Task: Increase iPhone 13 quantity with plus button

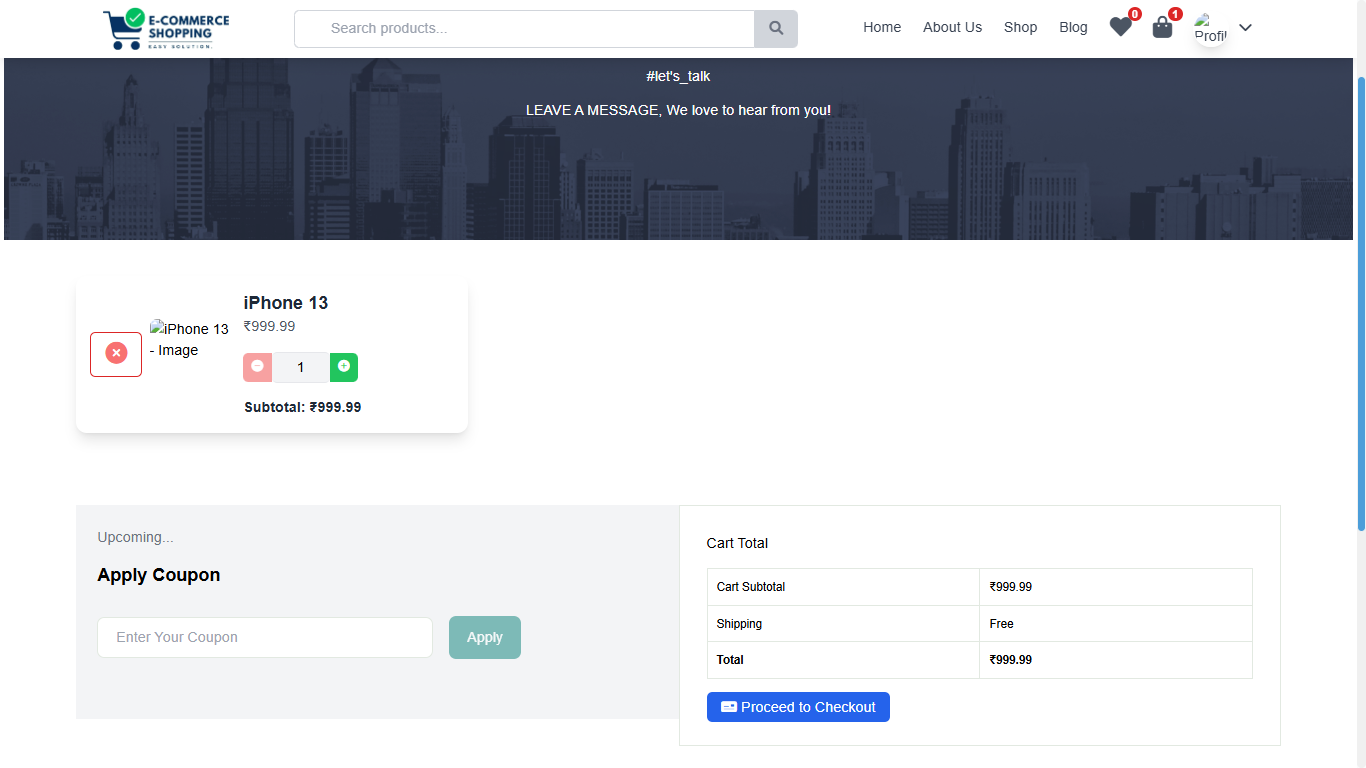Action: click(344, 367)
